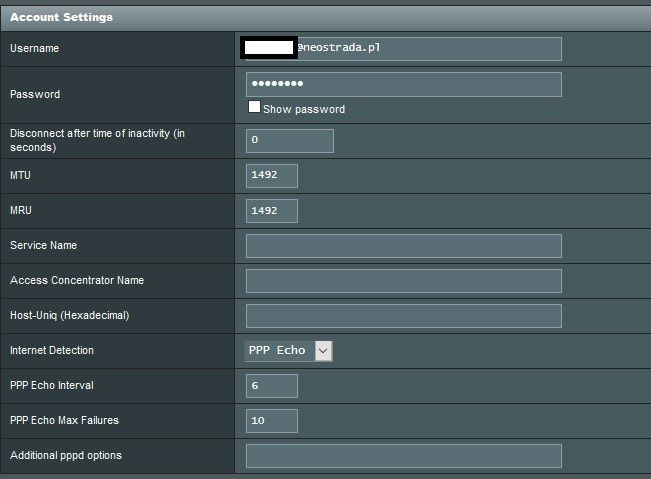Screen dimensions: 651x479
Task: Click the "PPP Echo Interval" label
Action: [52, 386]
